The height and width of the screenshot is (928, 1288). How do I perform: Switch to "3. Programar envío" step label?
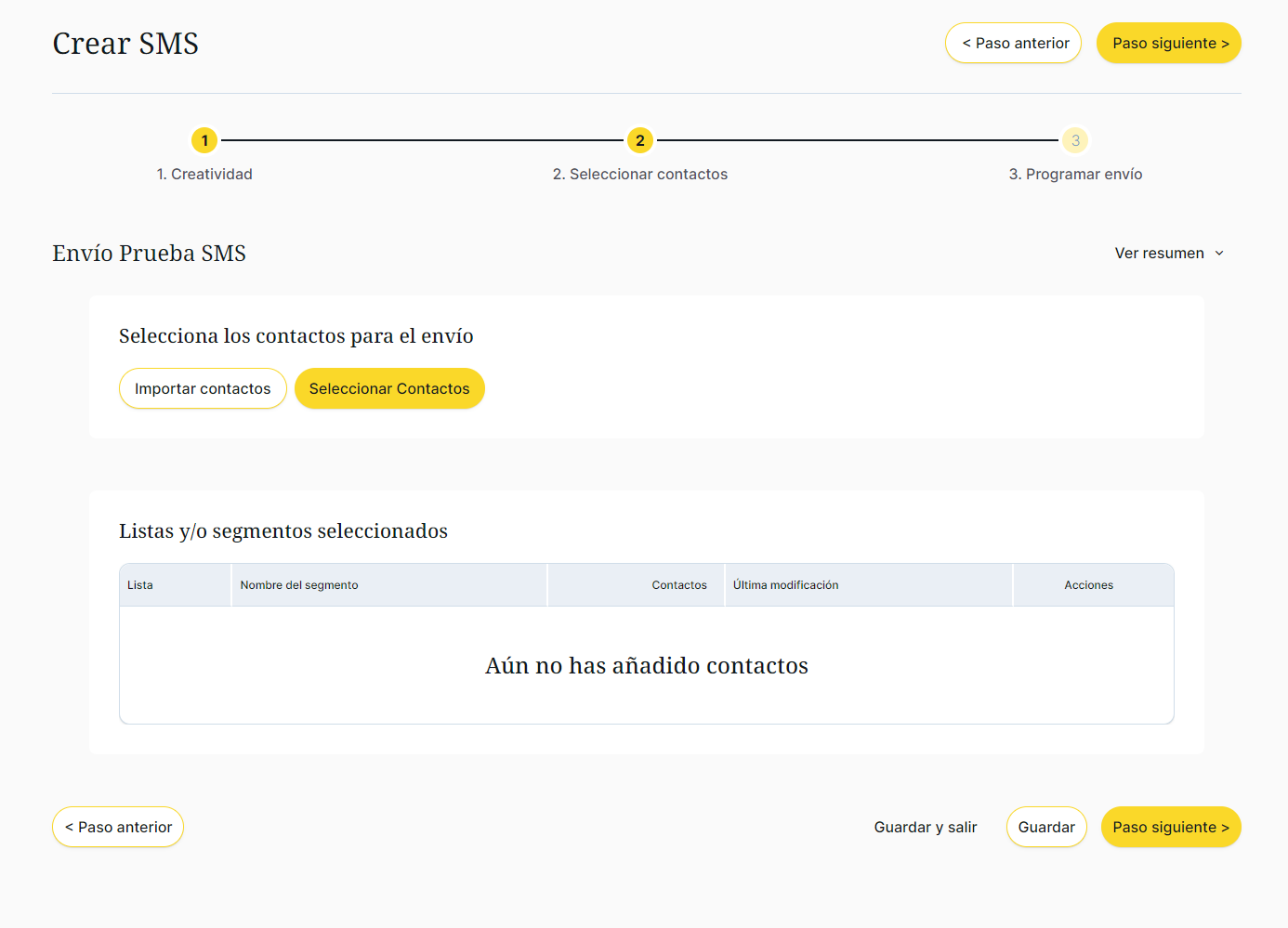(1075, 175)
